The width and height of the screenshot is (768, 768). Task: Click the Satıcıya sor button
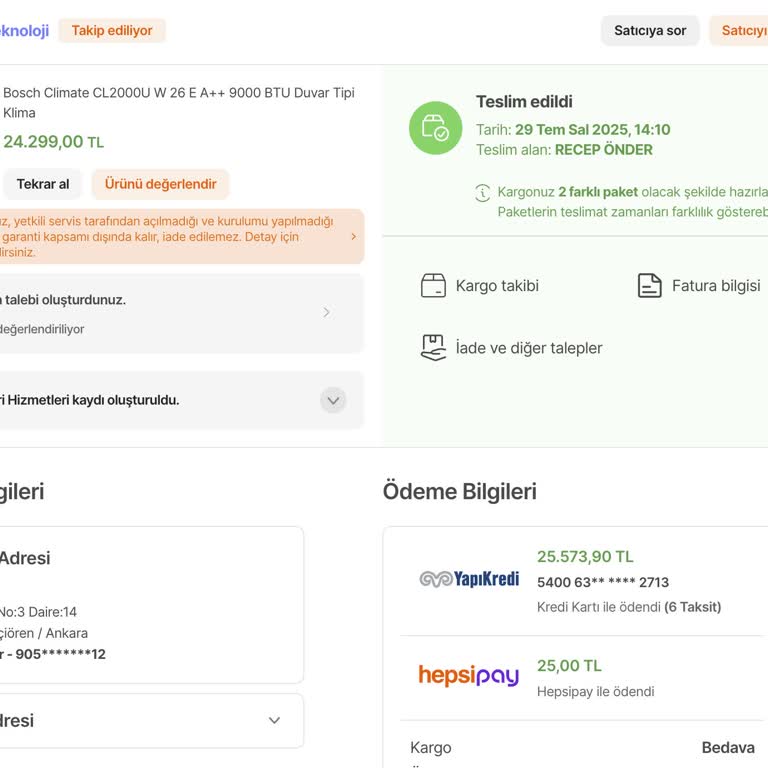(650, 31)
